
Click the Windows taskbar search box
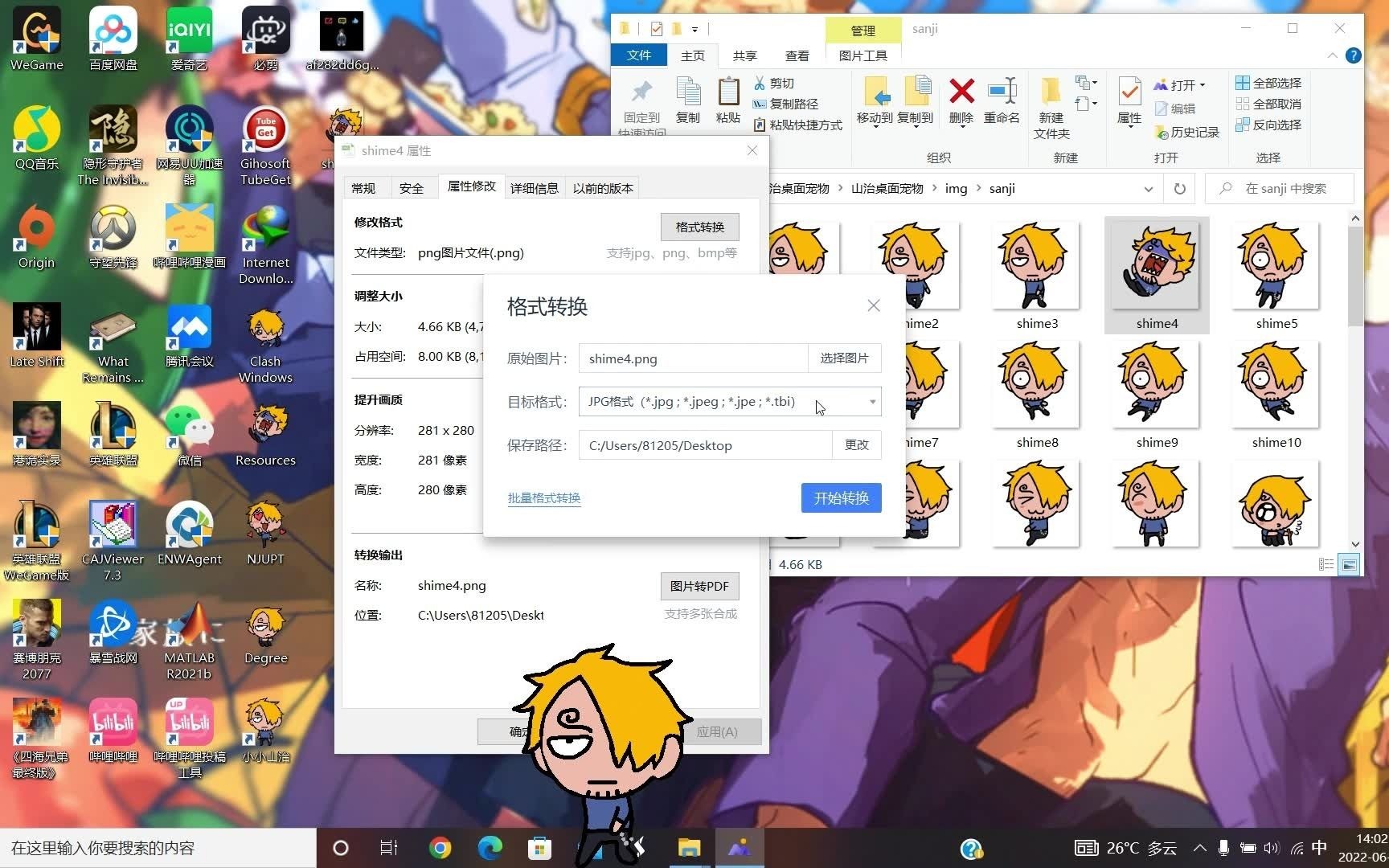(x=158, y=848)
